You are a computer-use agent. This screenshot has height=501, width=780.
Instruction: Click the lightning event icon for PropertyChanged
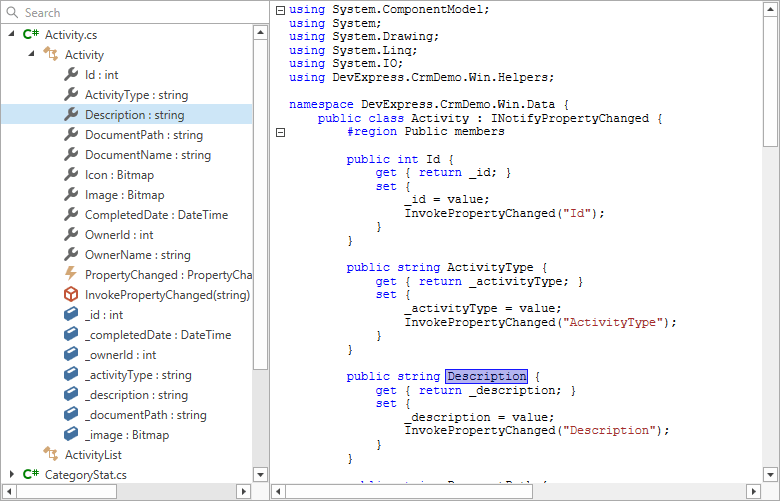(x=71, y=273)
